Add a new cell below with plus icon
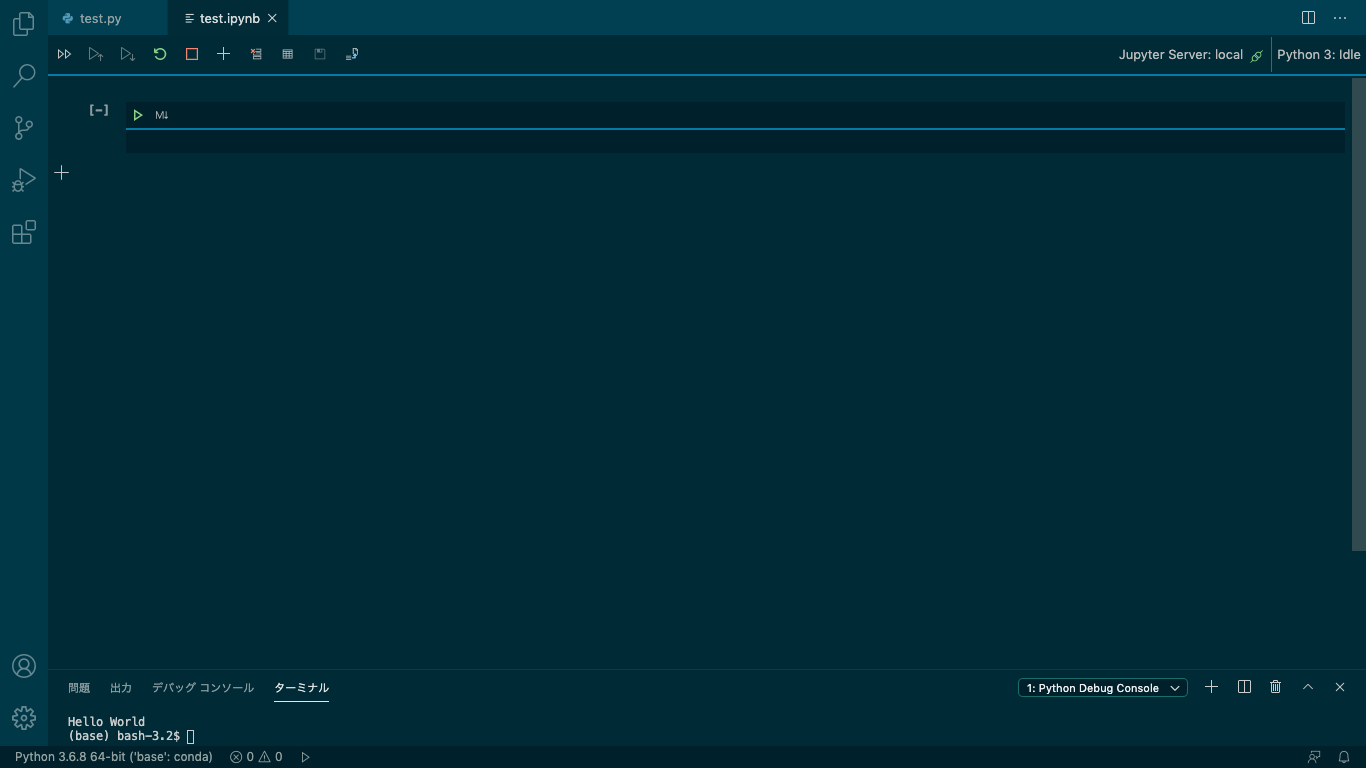This screenshot has width=1366, height=768. (x=61, y=172)
